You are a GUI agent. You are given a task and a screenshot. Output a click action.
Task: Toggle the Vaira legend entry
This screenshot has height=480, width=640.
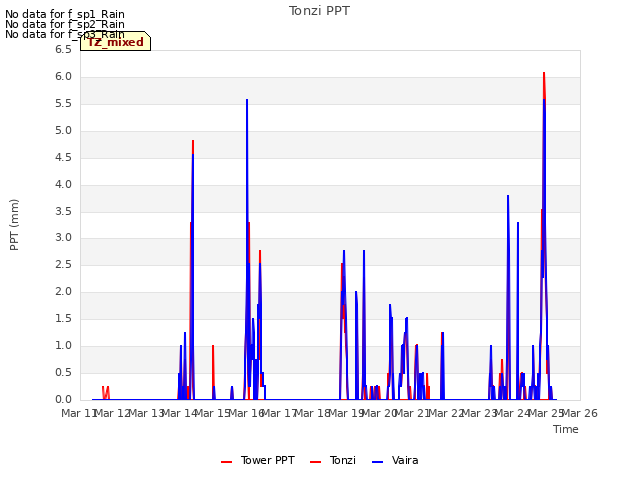pos(395,460)
